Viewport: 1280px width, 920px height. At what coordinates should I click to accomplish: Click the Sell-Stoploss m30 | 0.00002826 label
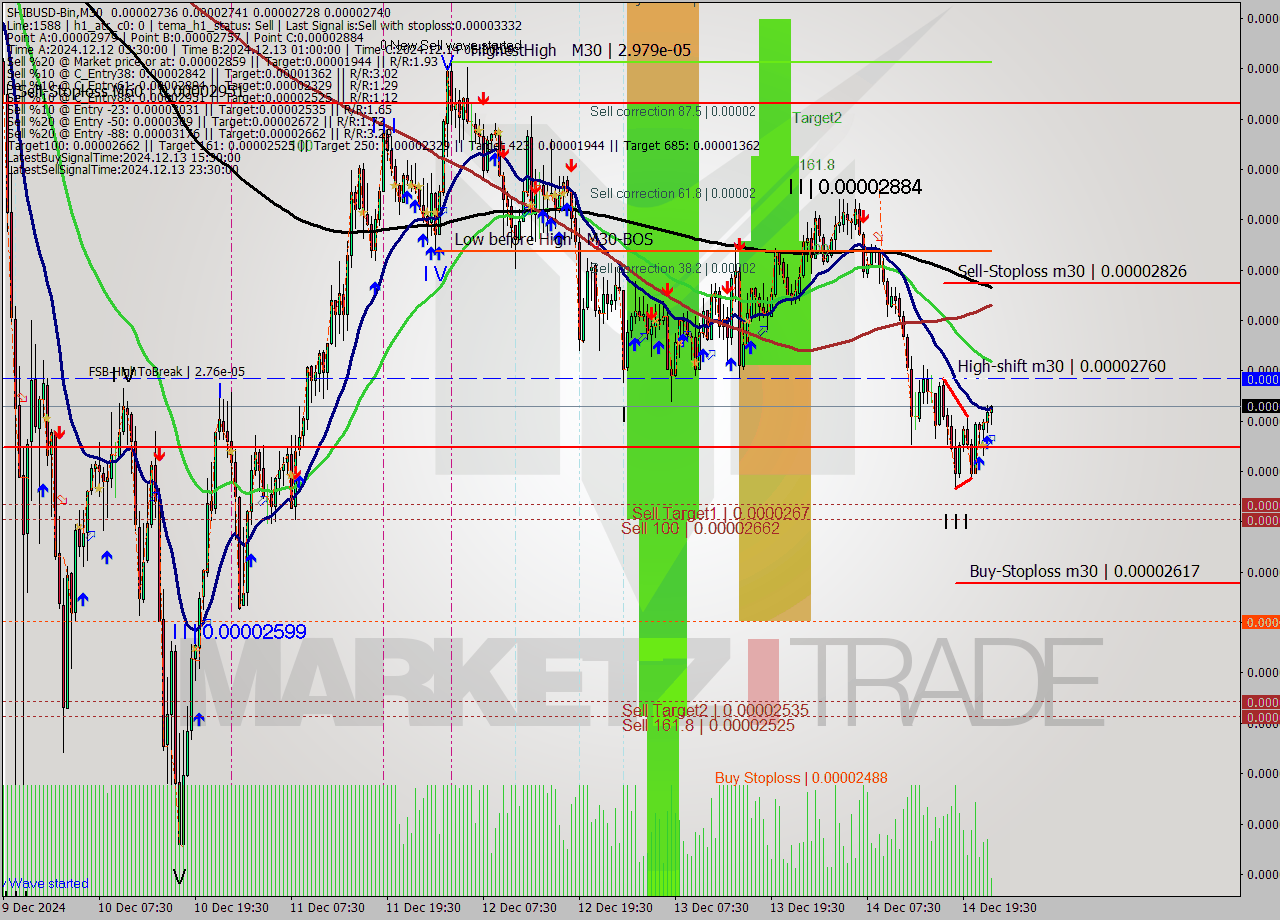coord(1072,271)
